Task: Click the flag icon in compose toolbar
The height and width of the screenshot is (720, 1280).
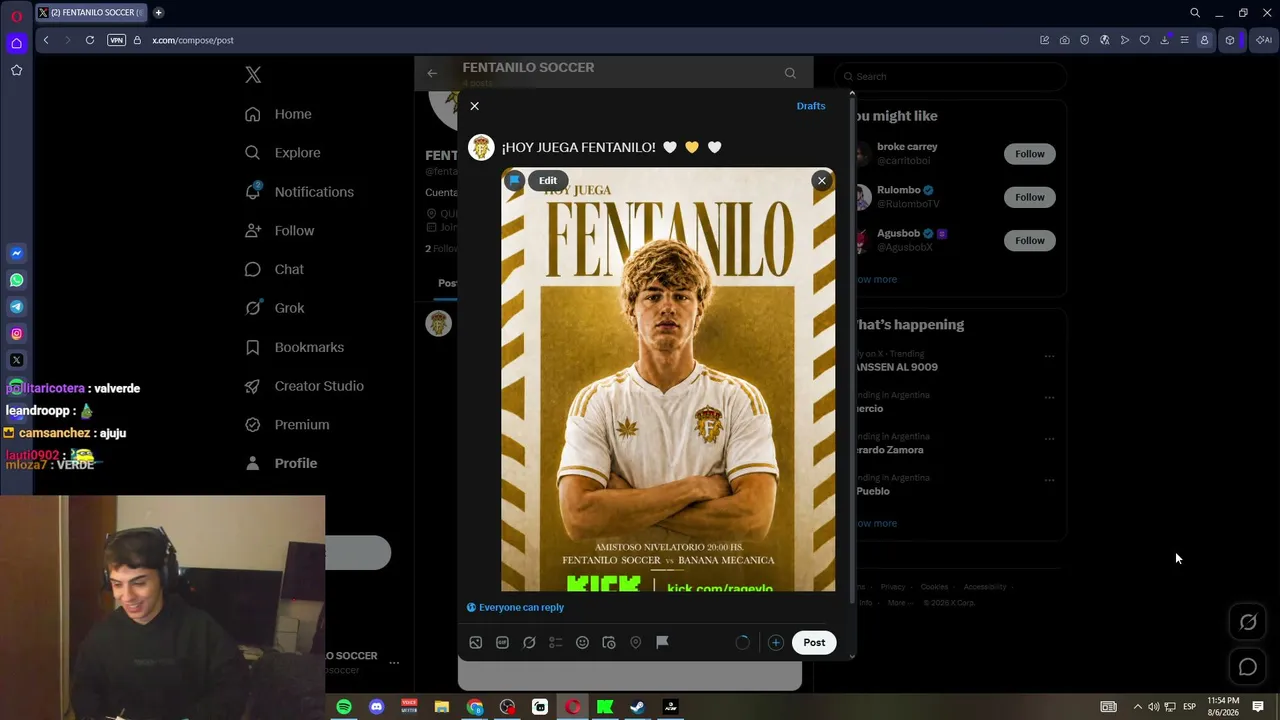Action: pos(662,643)
